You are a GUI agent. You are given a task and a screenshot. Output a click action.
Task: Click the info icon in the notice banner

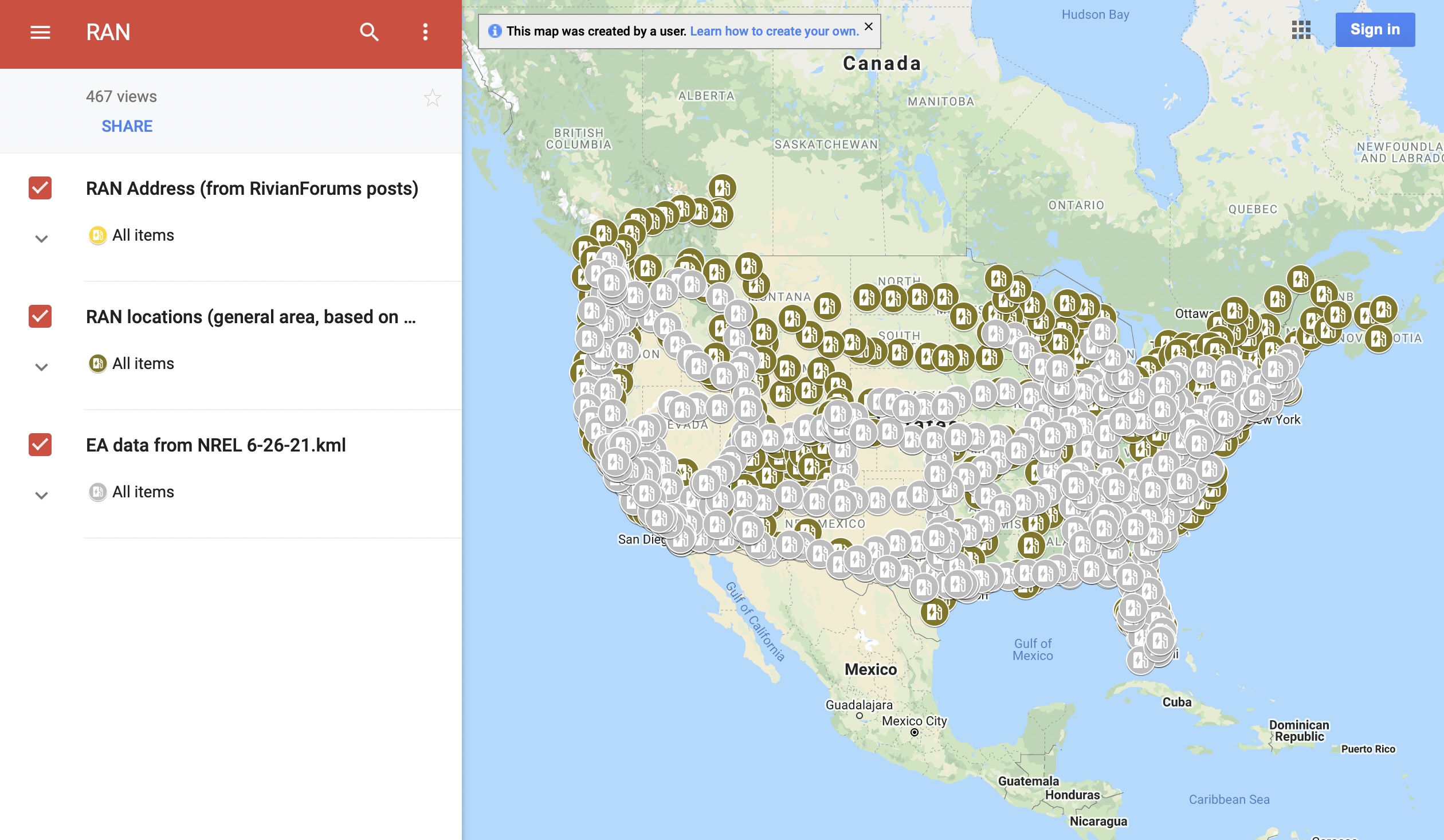[495, 31]
